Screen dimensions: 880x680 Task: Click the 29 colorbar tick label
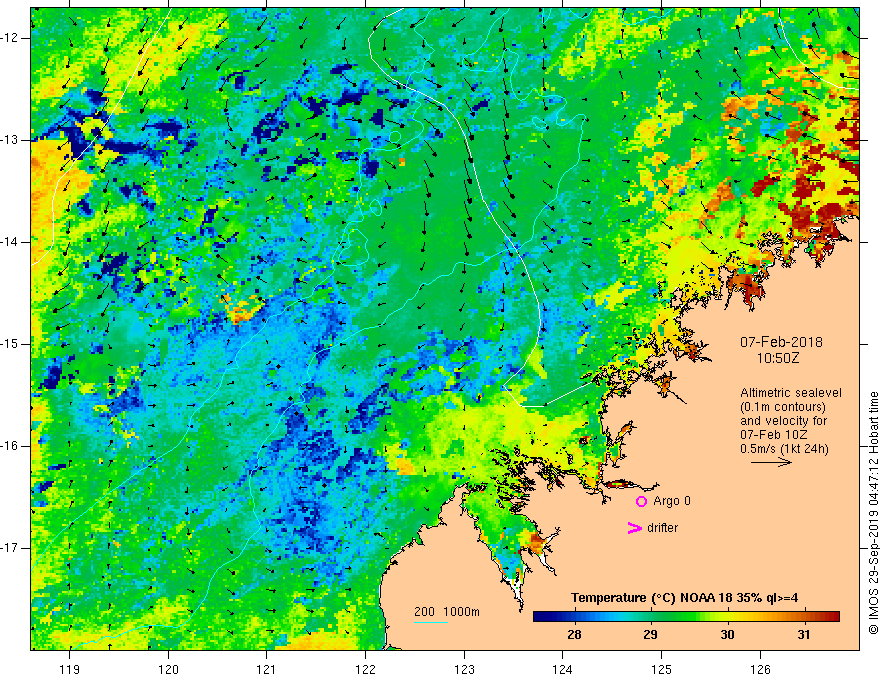tap(650, 635)
